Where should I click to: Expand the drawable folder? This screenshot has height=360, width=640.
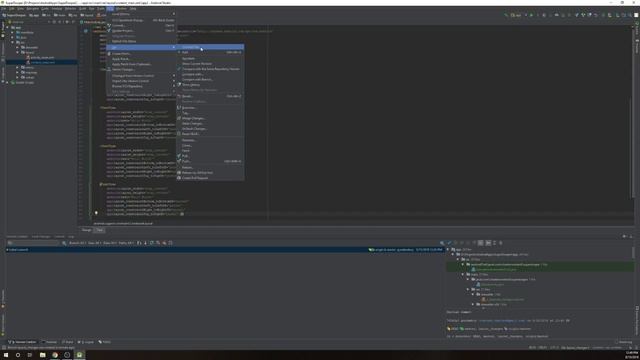click(18, 47)
